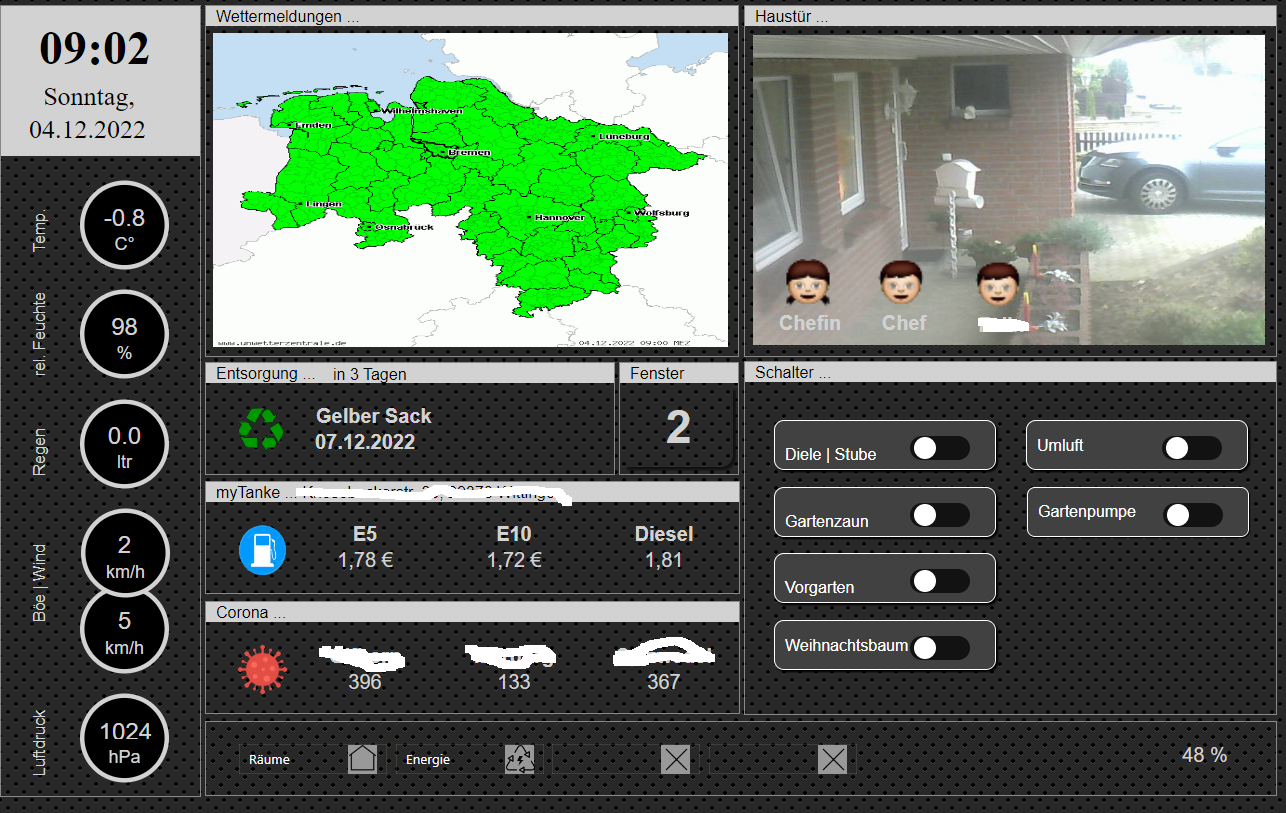Click the pickup date 07.12.2022
The width and height of the screenshot is (1286, 813).
pyautogui.click(x=365, y=441)
